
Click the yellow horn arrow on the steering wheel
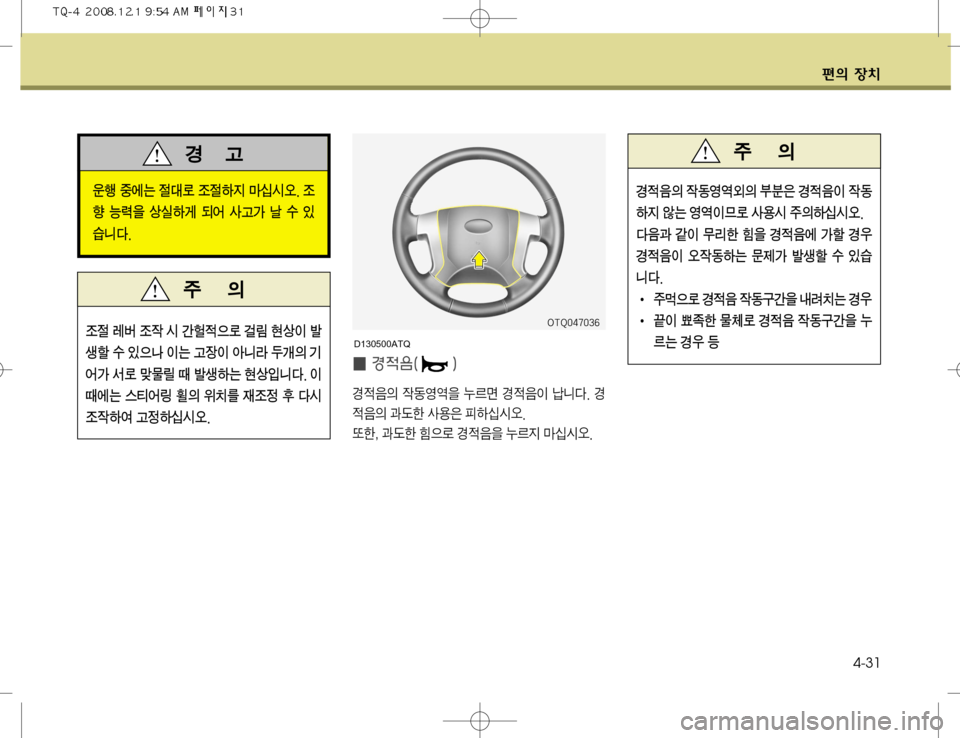(479, 260)
